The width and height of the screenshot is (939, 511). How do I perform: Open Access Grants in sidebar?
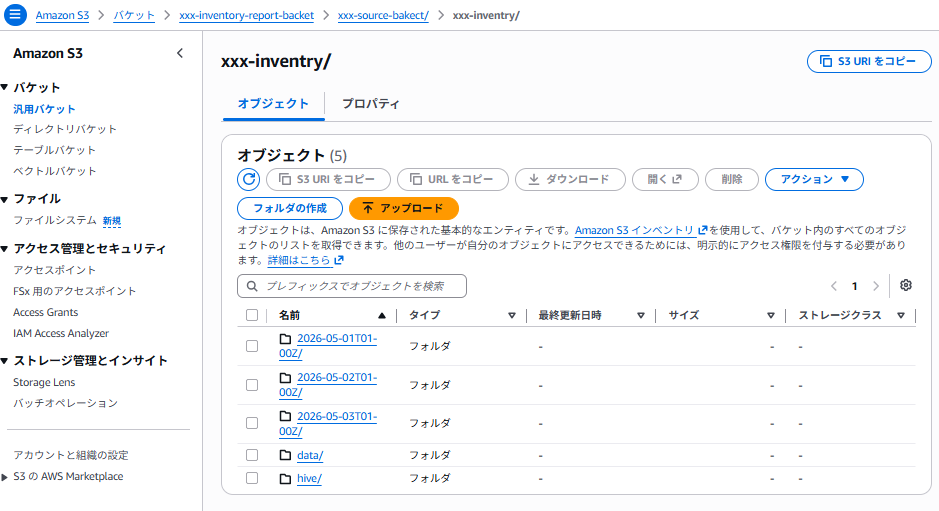[x=46, y=312]
